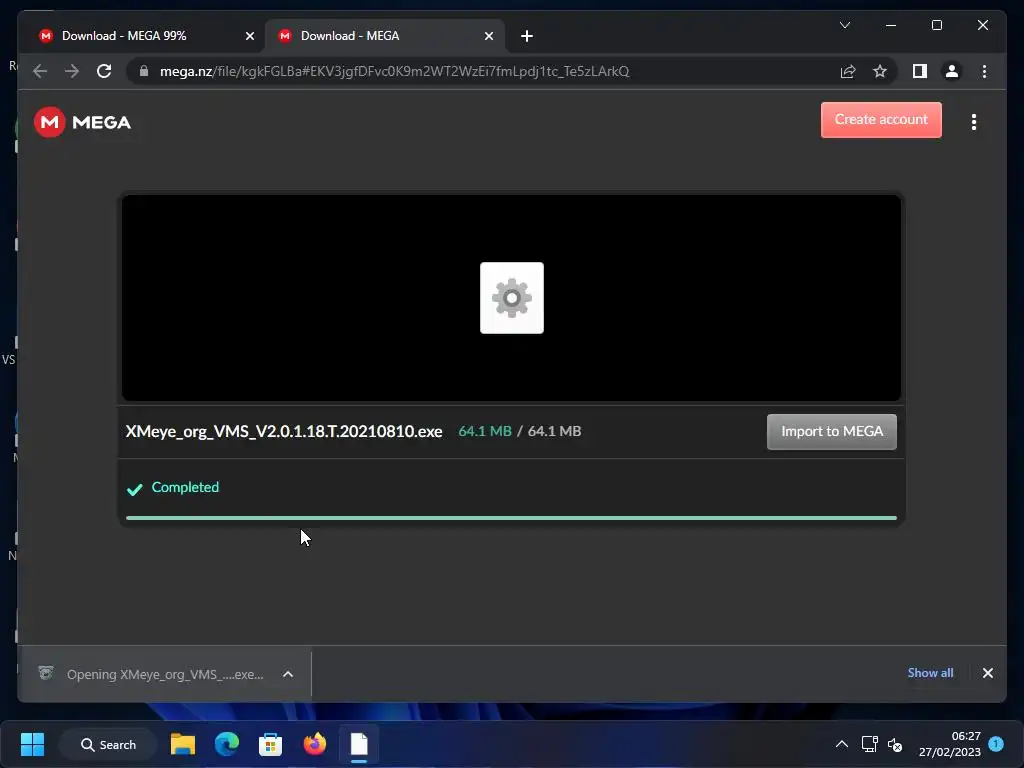Share this page icon in address bar

pos(848,71)
